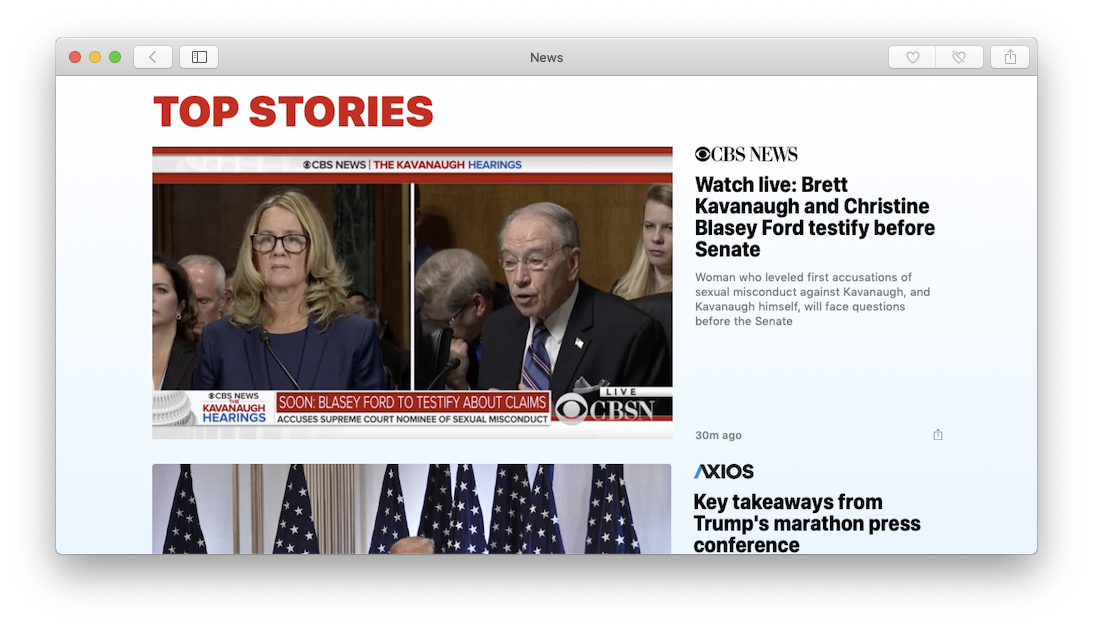
Task: Click the "30m ago" timestamp
Action: [718, 436]
